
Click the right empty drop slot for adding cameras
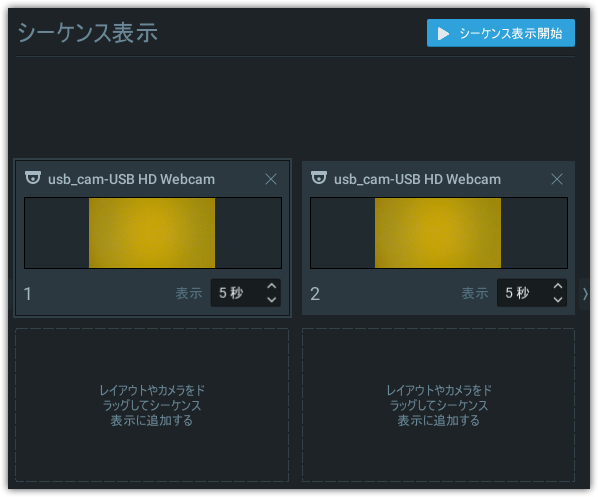coord(438,405)
